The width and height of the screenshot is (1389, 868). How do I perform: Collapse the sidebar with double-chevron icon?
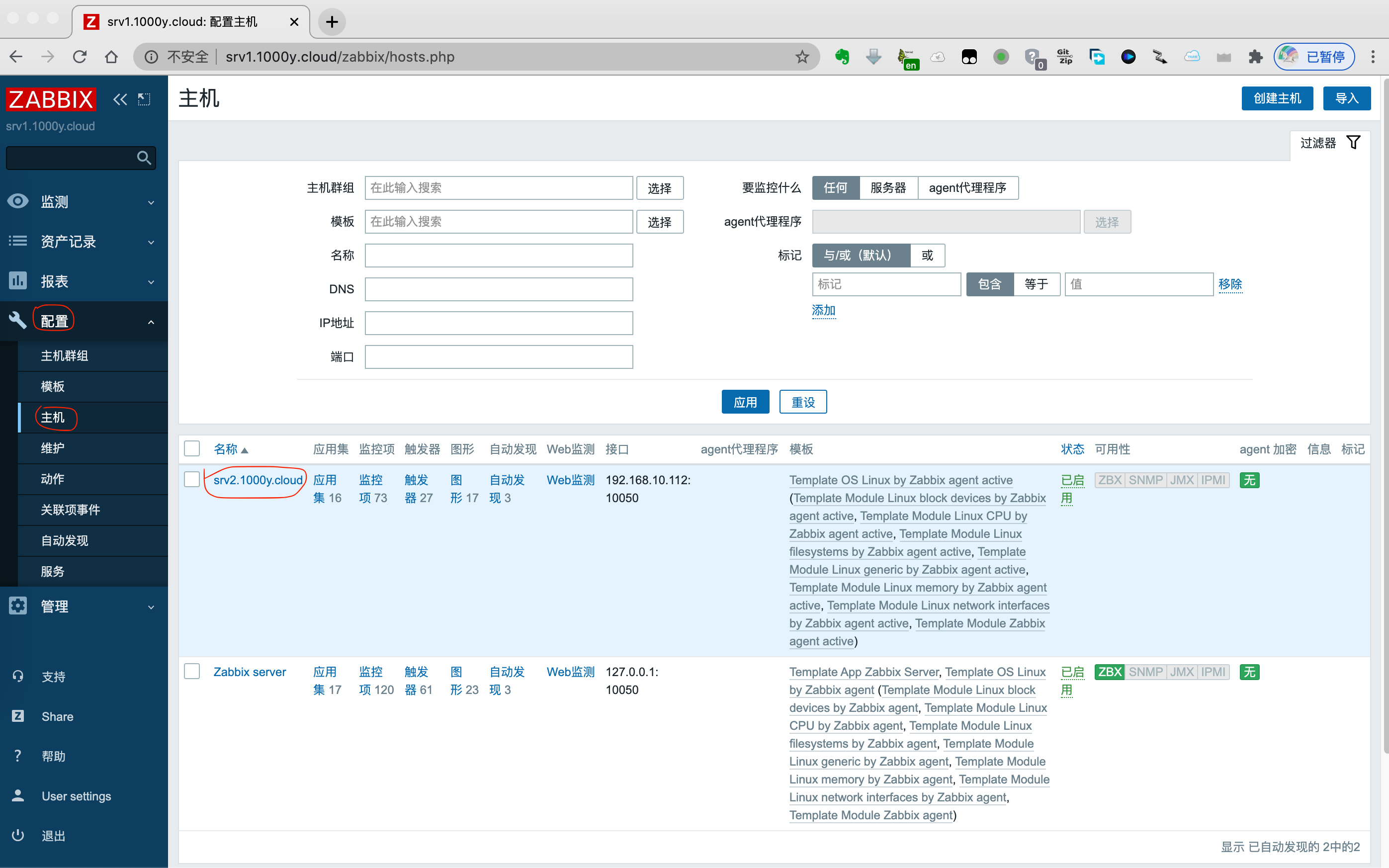[x=120, y=99]
